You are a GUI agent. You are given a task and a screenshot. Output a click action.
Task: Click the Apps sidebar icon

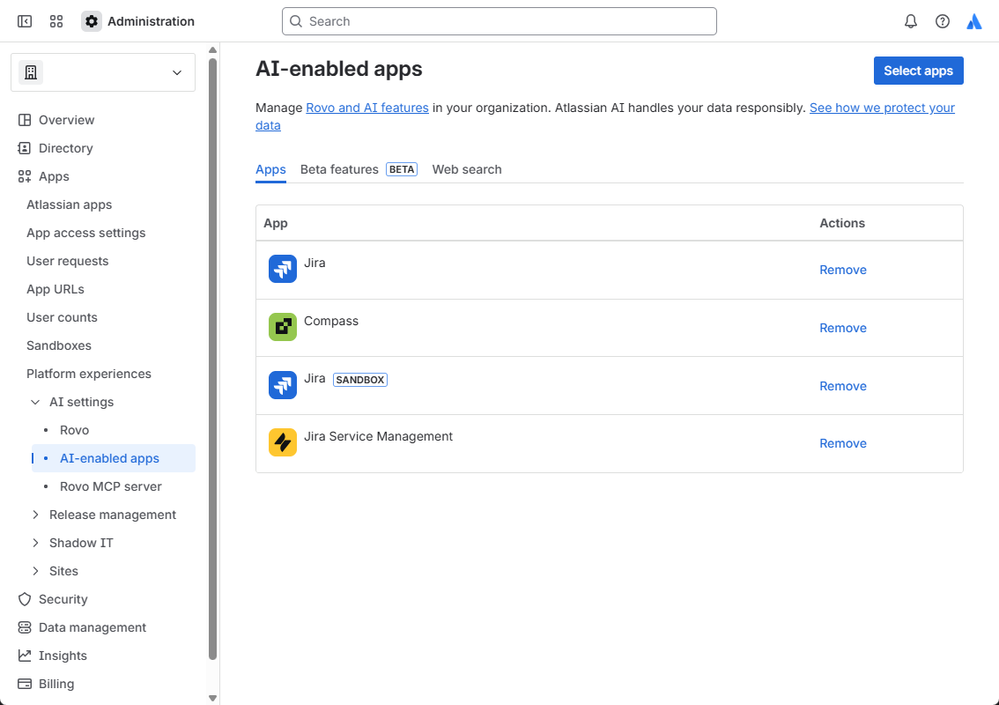point(24,176)
